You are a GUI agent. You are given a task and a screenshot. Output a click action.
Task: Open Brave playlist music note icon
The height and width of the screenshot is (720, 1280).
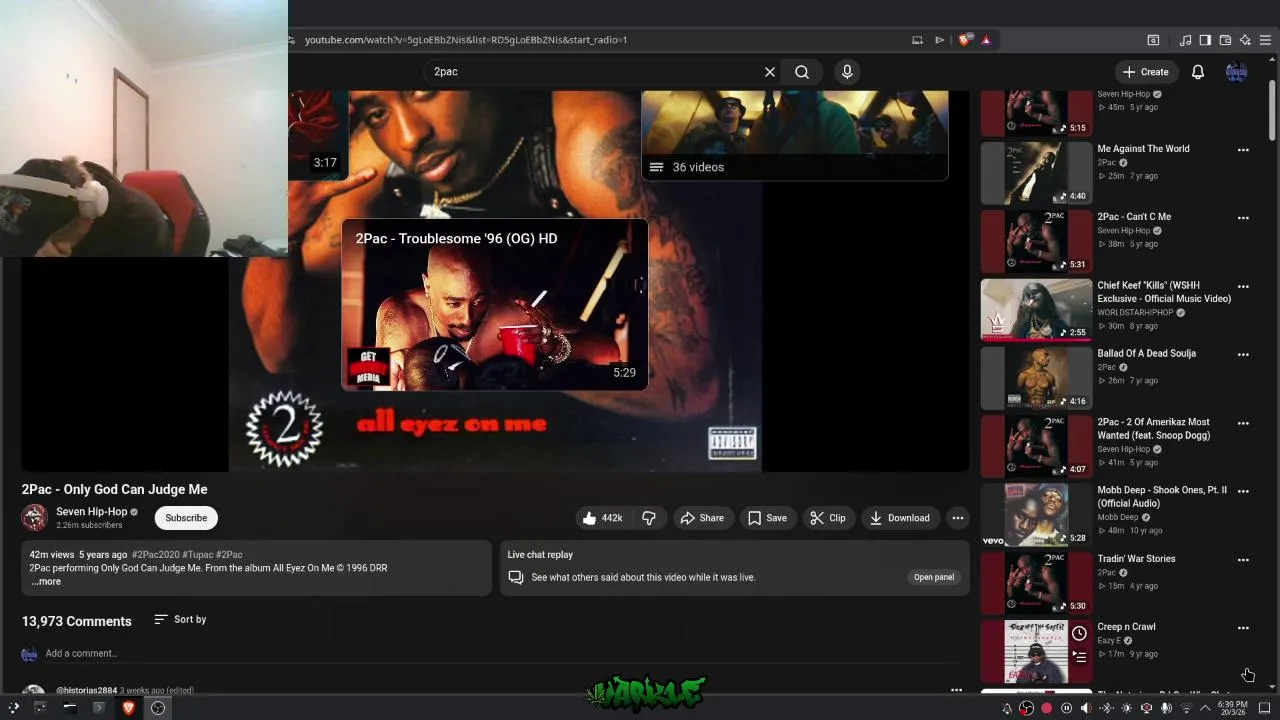[x=1185, y=40]
